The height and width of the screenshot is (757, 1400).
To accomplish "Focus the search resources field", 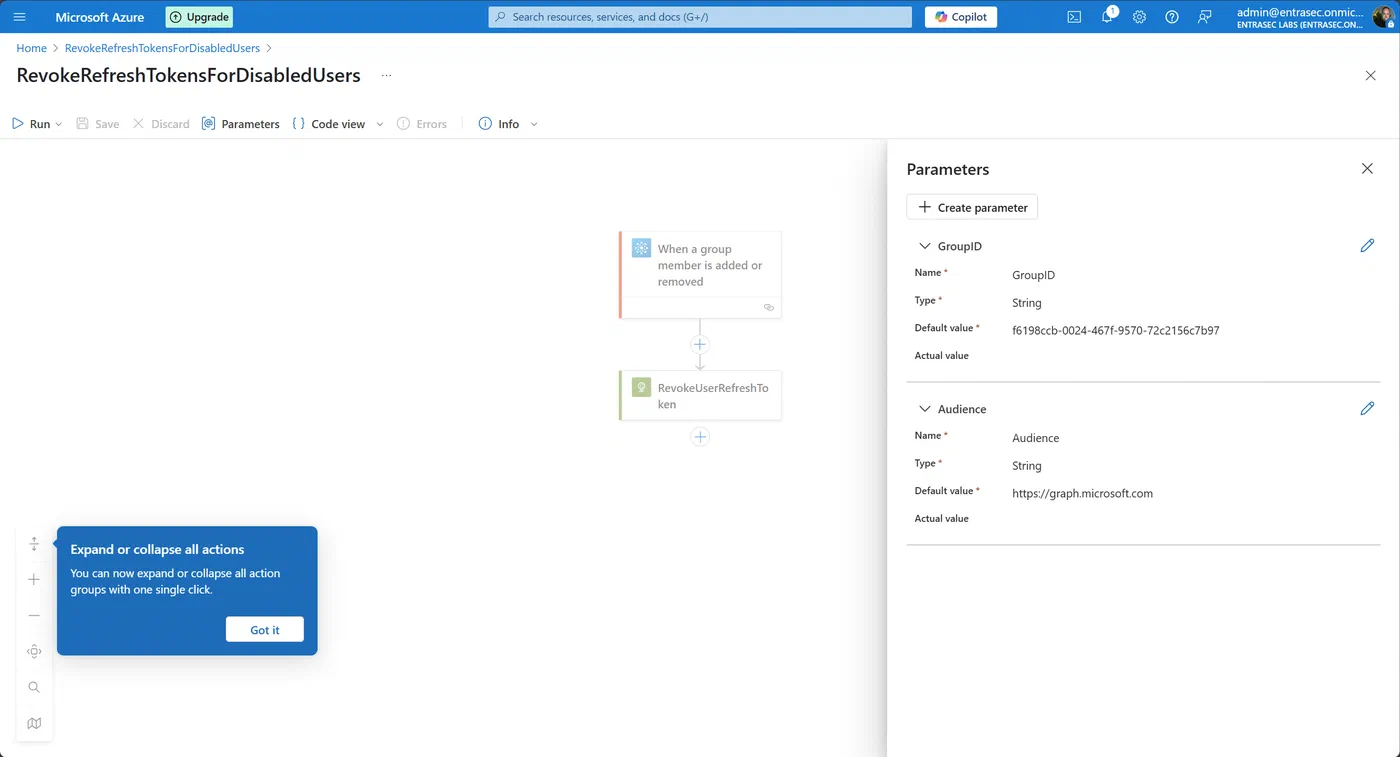I will tap(700, 17).
